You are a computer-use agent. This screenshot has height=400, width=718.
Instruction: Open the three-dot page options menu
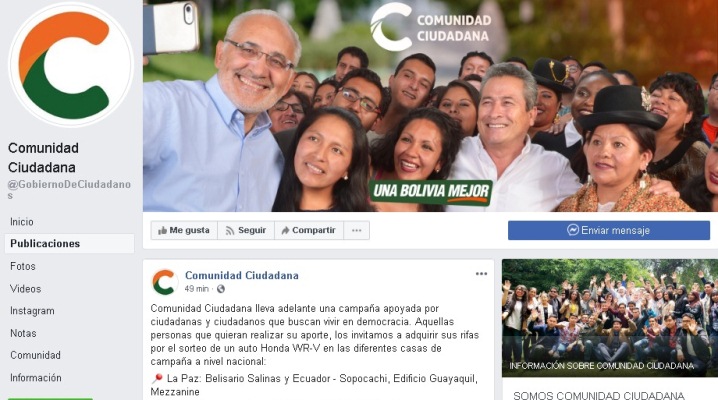tap(357, 230)
